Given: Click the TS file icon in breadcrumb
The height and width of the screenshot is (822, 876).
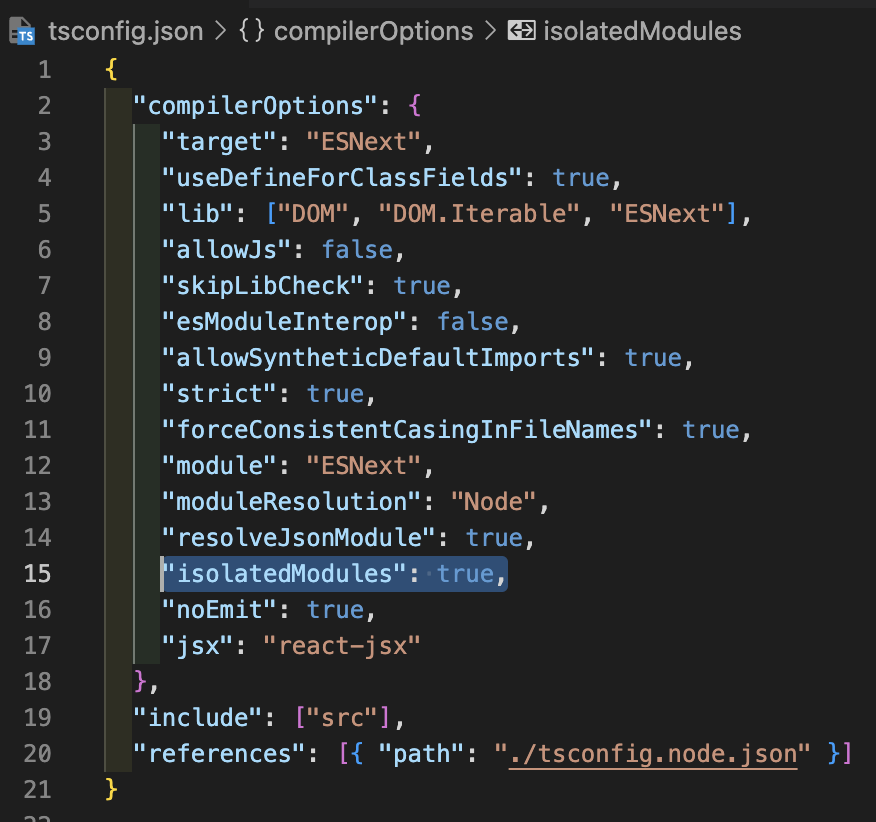Looking at the screenshot, I should point(22,31).
